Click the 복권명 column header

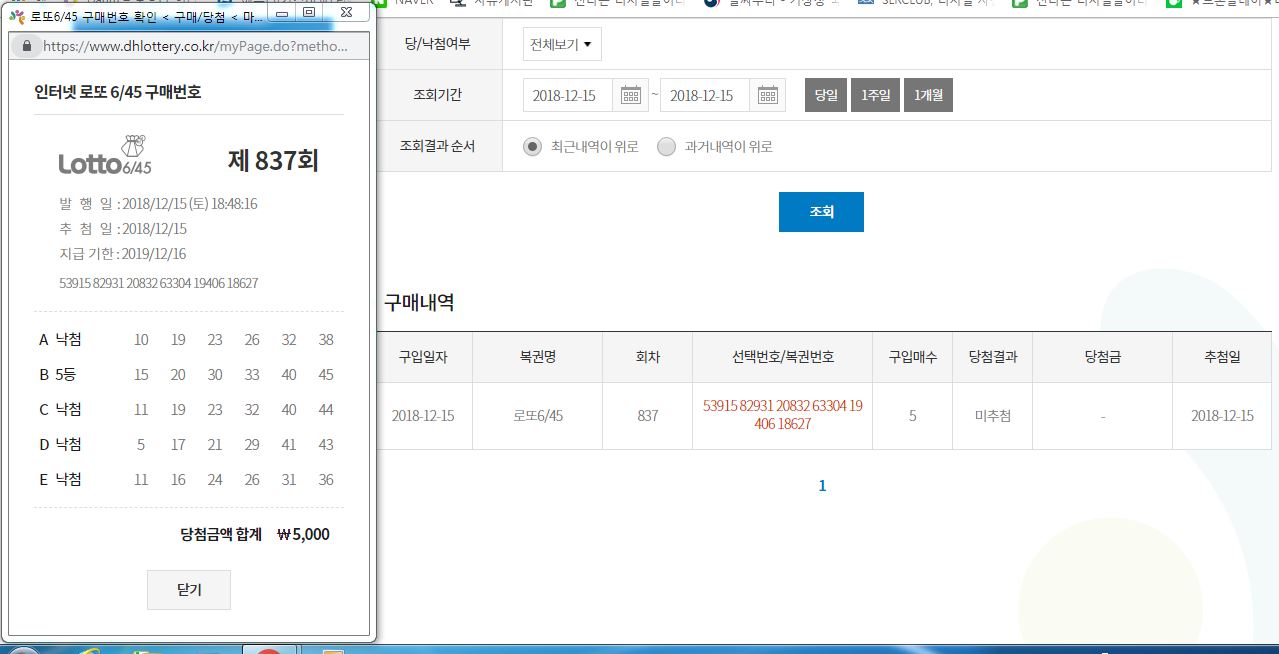(538, 357)
